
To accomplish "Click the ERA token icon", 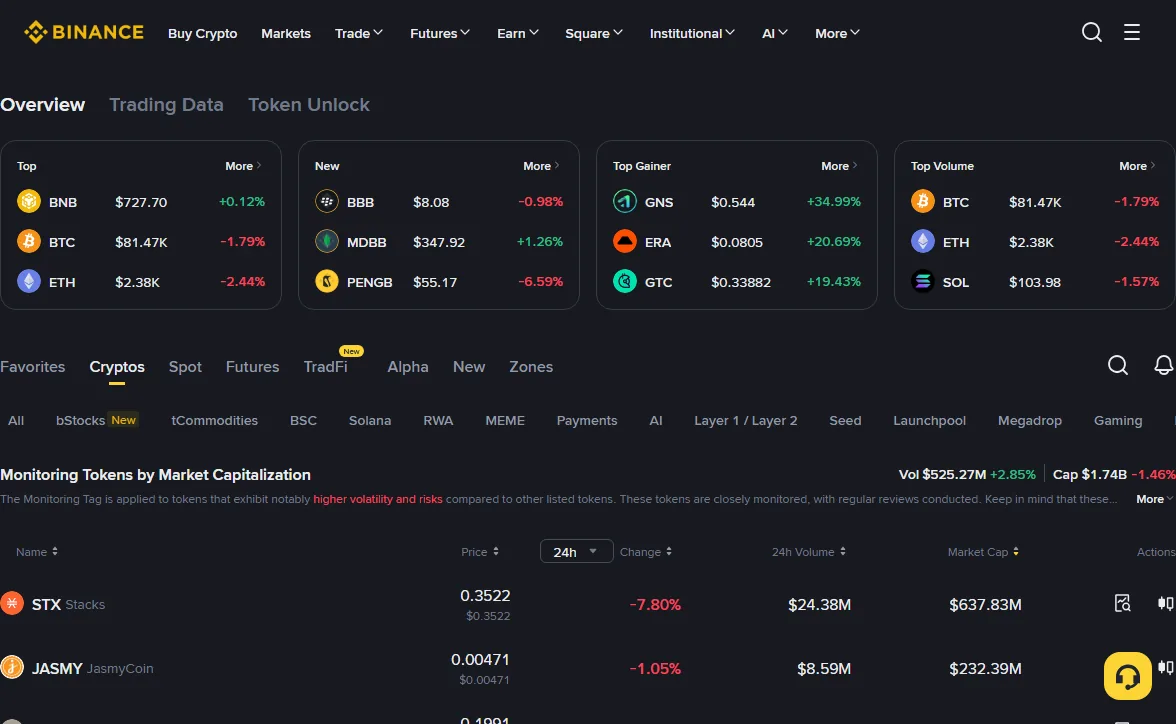I will [625, 242].
